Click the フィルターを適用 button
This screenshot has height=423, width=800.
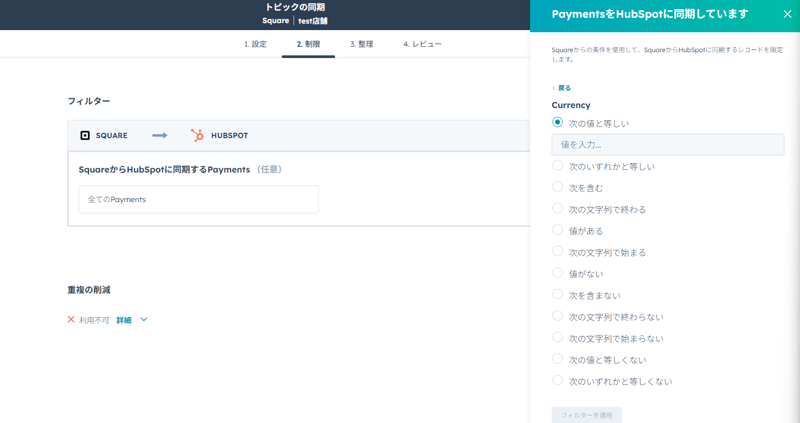(x=586, y=414)
